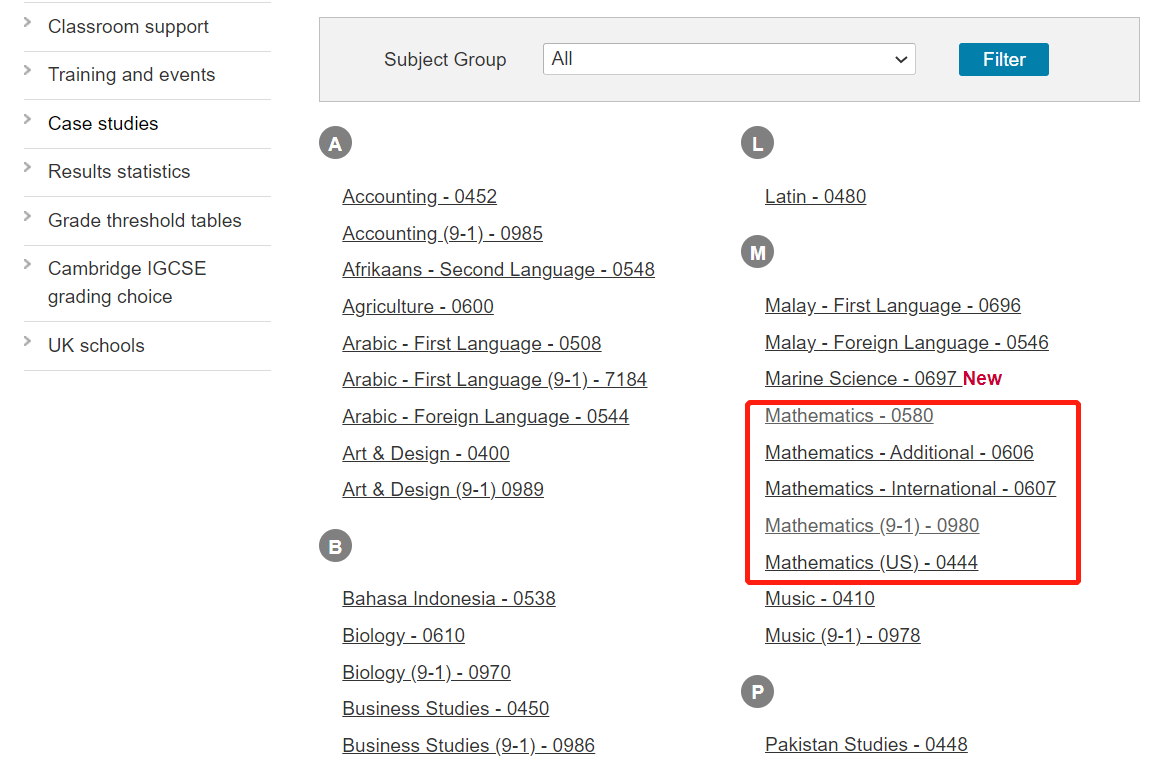Click the UK schools chevron icon
The image size is (1169, 762).
point(28,341)
